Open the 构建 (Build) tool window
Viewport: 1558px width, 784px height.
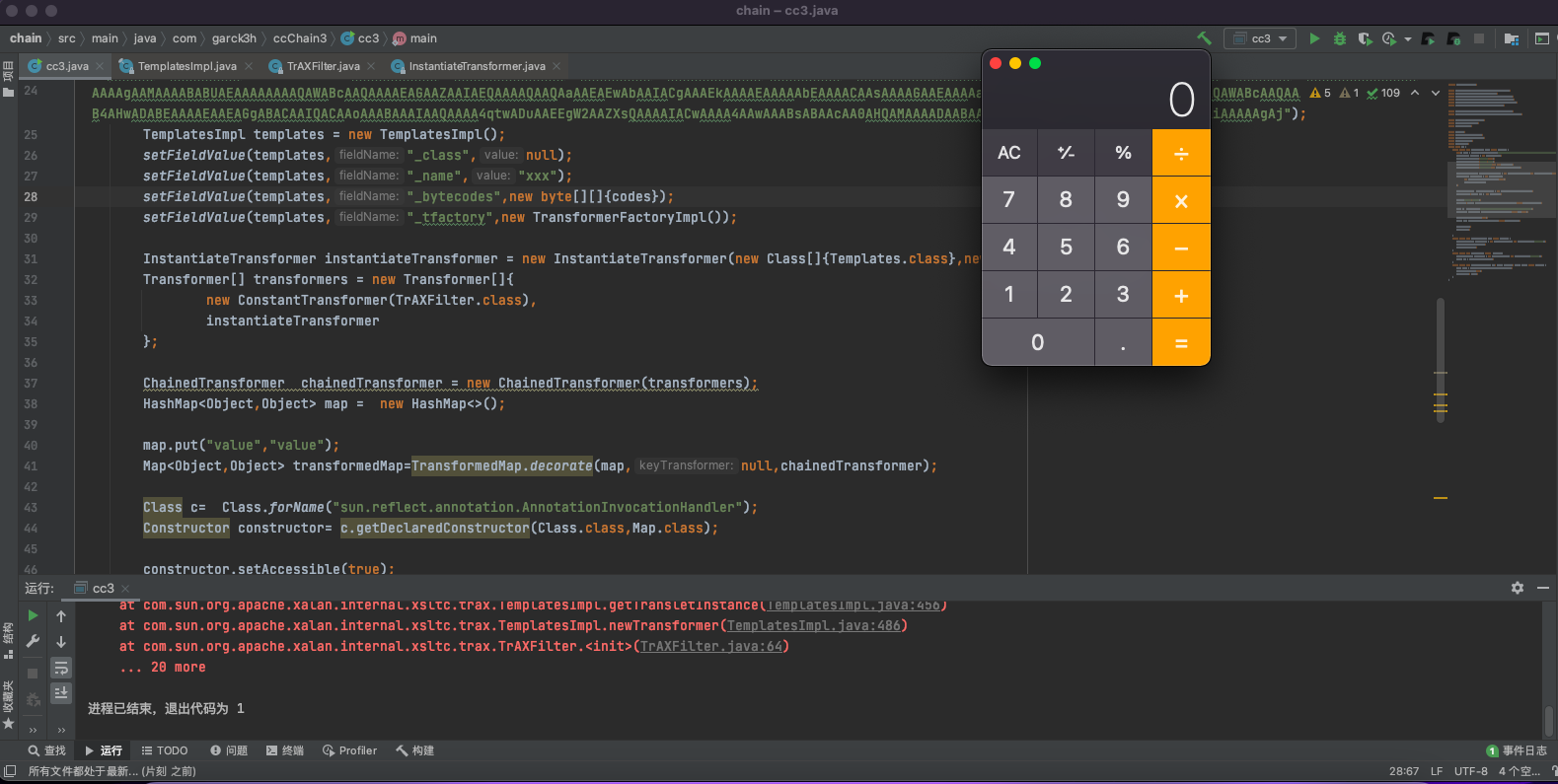pos(415,750)
